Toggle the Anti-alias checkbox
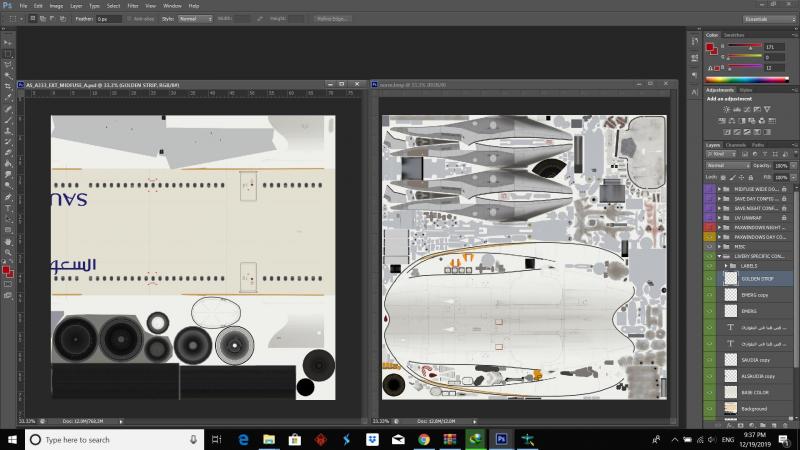The width and height of the screenshot is (800, 450). [x=129, y=19]
